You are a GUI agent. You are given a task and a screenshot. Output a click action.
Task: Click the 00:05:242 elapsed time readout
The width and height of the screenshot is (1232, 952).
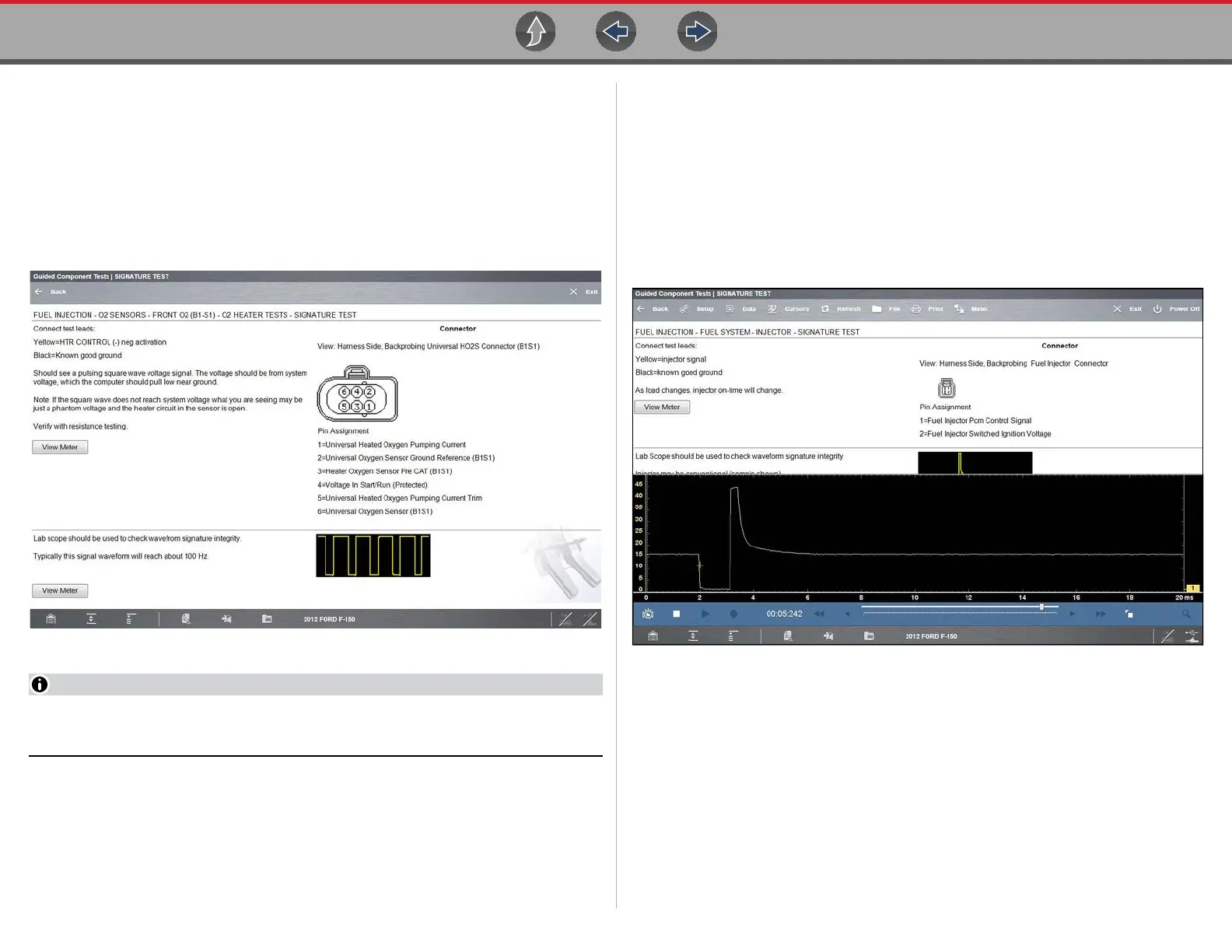click(x=784, y=614)
